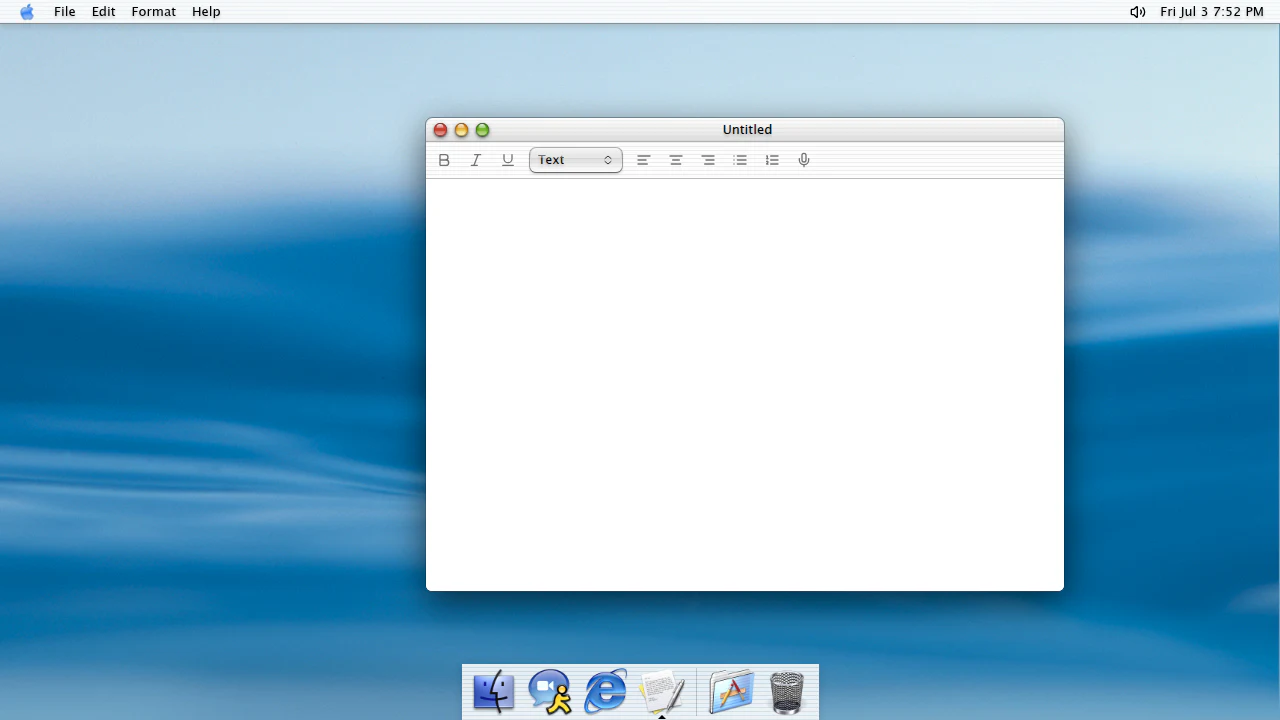Image resolution: width=1280 pixels, height=720 pixels.
Task: Start dictation with microphone icon
Action: click(804, 160)
